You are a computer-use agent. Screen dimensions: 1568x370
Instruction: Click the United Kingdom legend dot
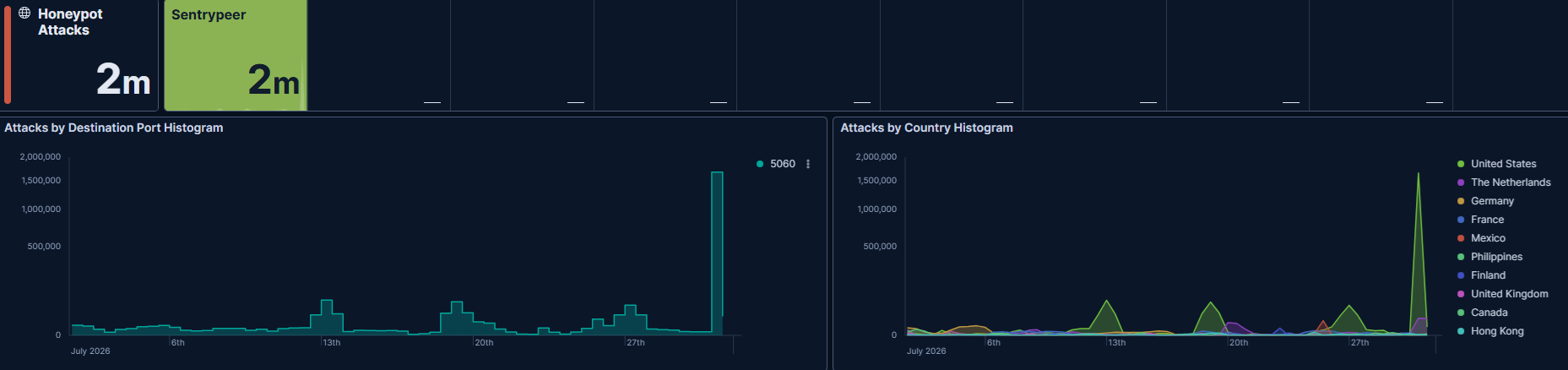pos(1461,294)
